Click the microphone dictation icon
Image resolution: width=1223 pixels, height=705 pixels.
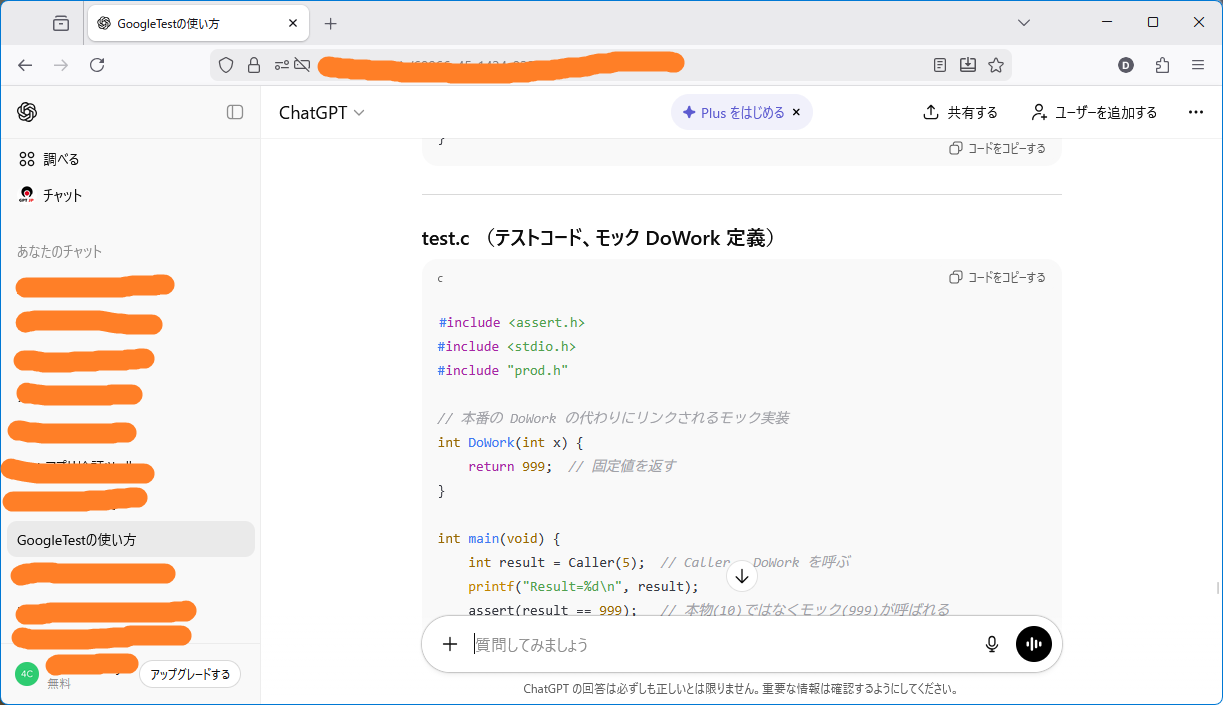click(991, 645)
